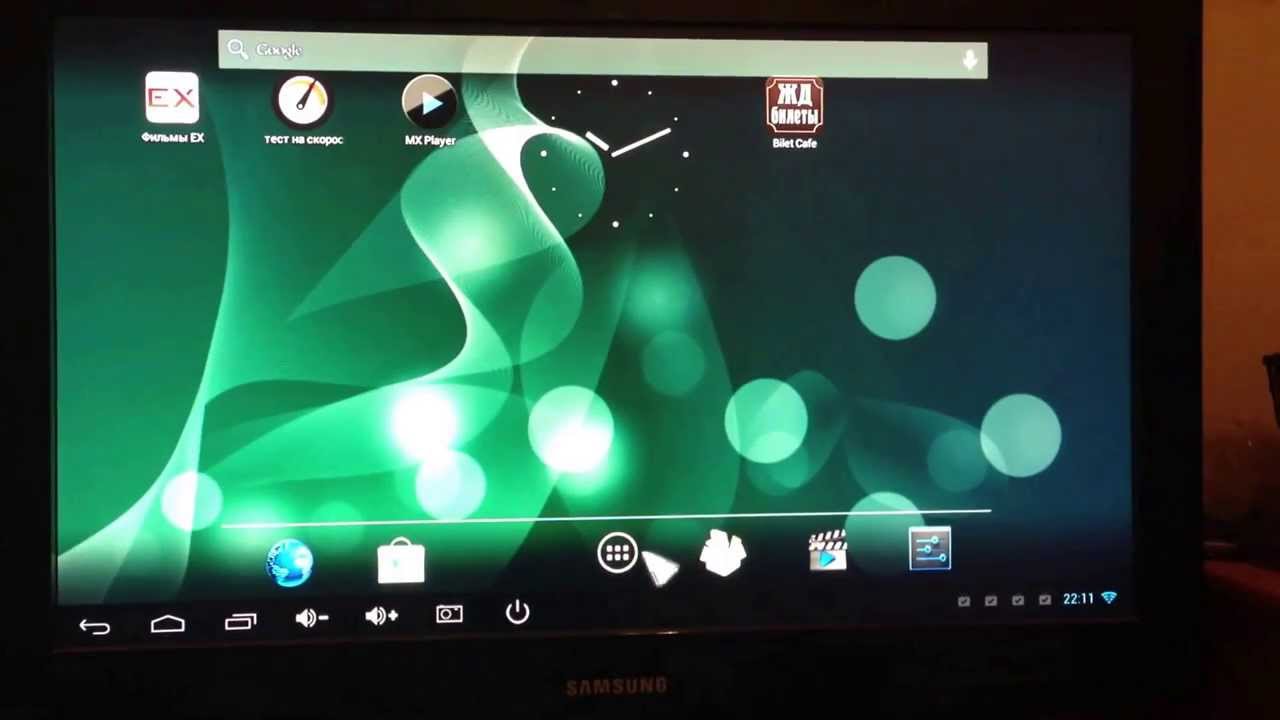This screenshot has width=1280, height=720.
Task: Open the all apps drawer grid
Action: [x=617, y=553]
